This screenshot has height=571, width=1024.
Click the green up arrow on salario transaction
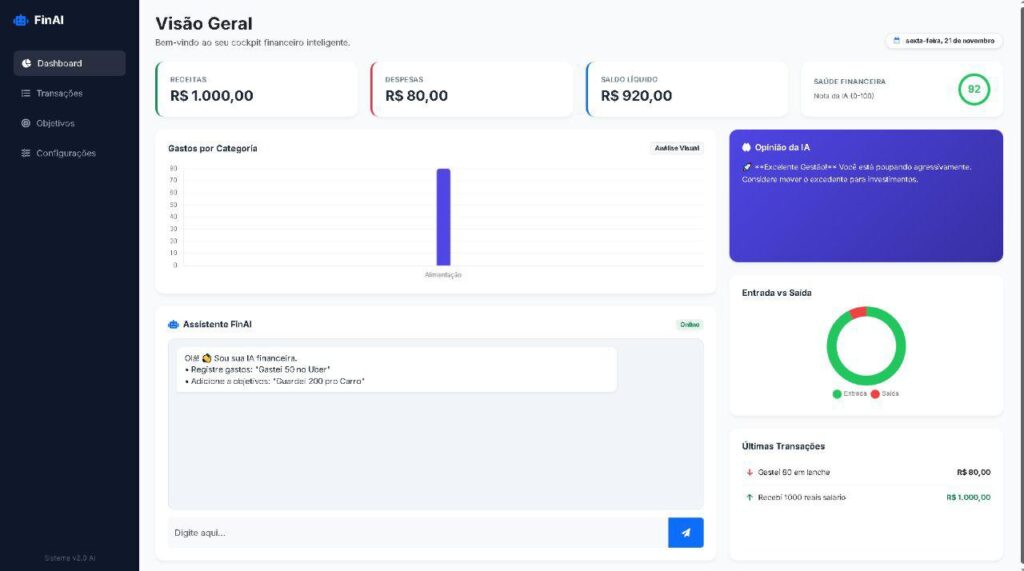749,497
